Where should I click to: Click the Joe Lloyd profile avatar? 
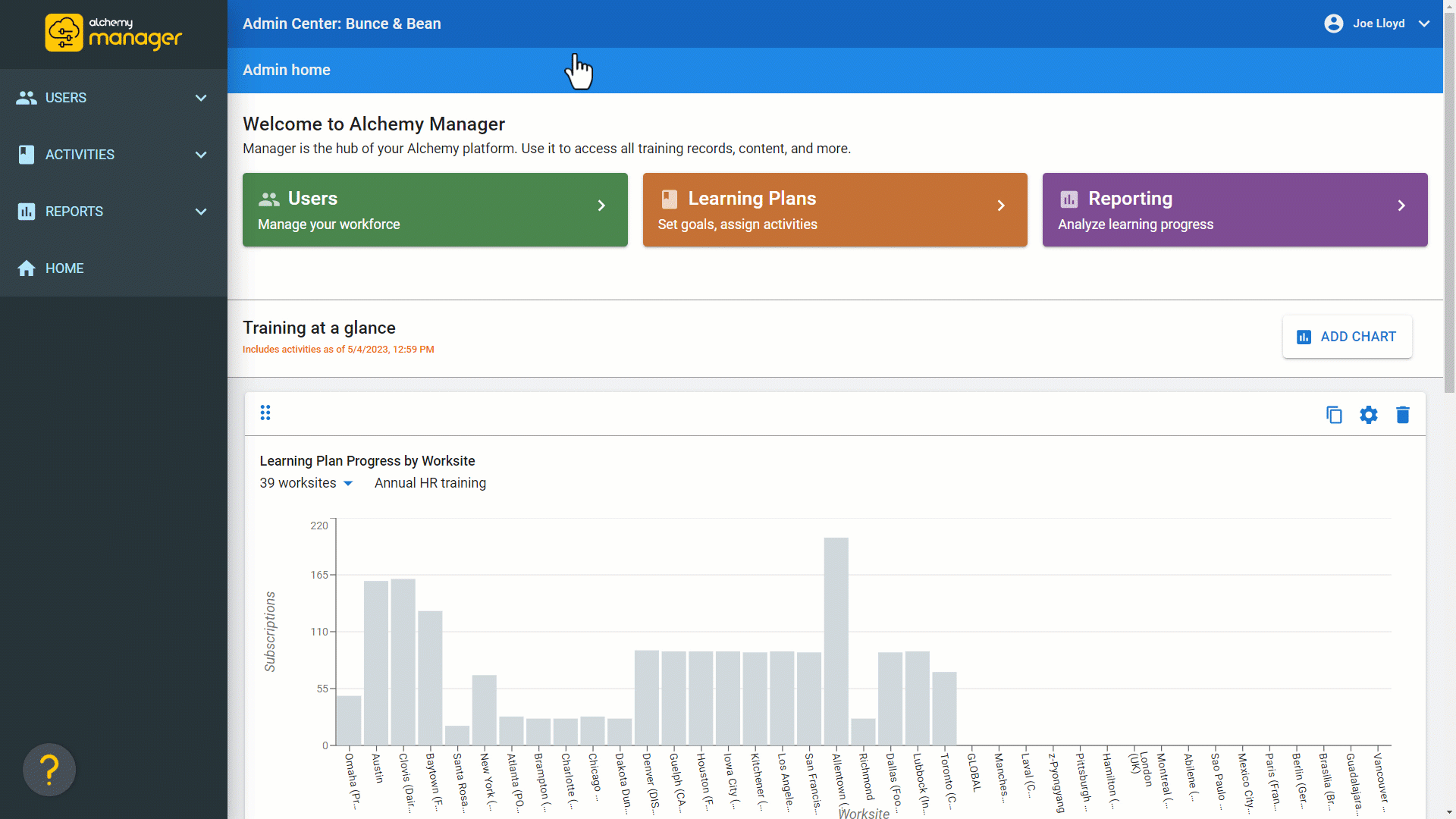pos(1333,24)
